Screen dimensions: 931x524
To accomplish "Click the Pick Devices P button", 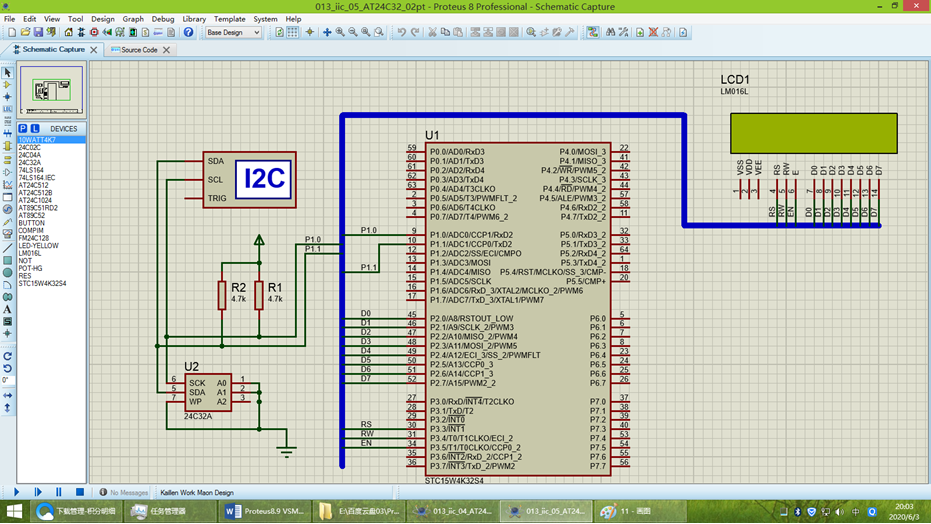I will click(23, 129).
